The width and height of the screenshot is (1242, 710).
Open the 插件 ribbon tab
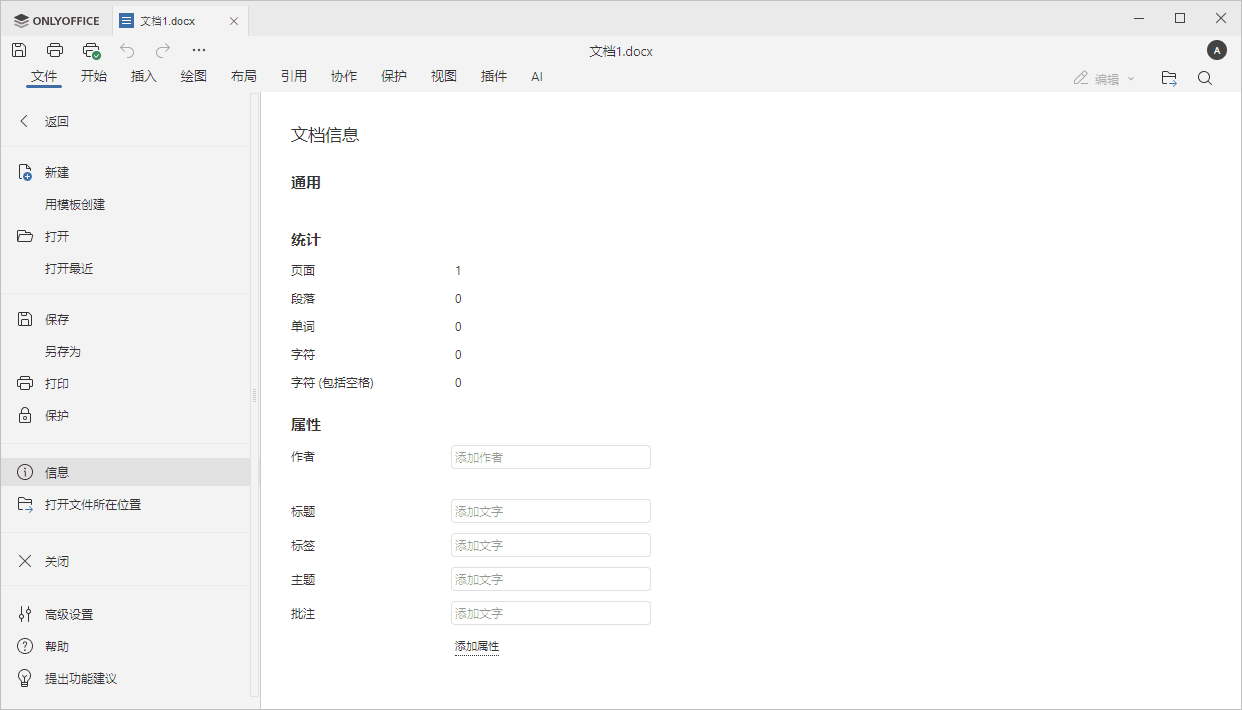pyautogui.click(x=493, y=75)
